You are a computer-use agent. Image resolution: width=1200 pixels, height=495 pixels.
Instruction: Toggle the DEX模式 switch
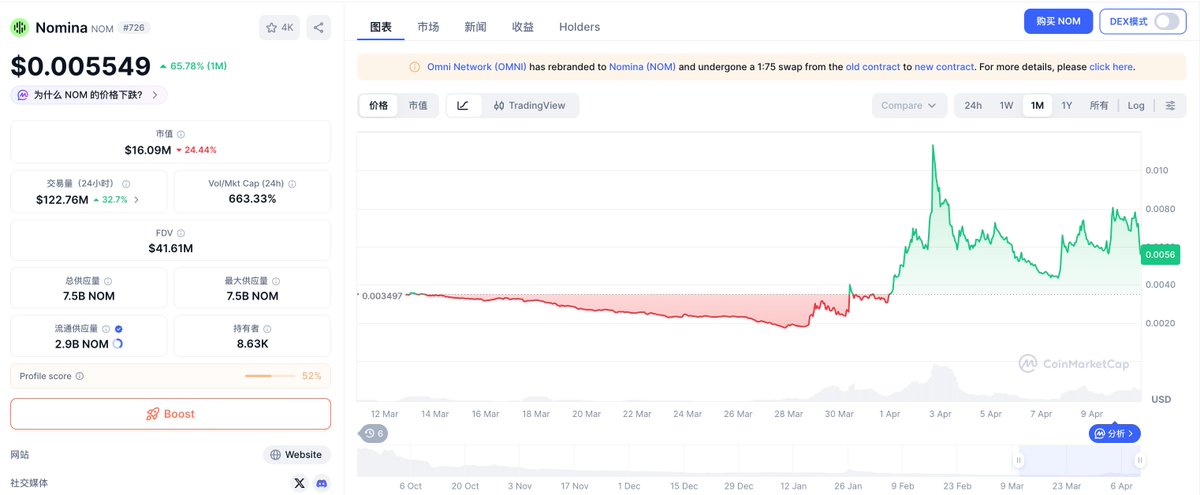[1166, 21]
